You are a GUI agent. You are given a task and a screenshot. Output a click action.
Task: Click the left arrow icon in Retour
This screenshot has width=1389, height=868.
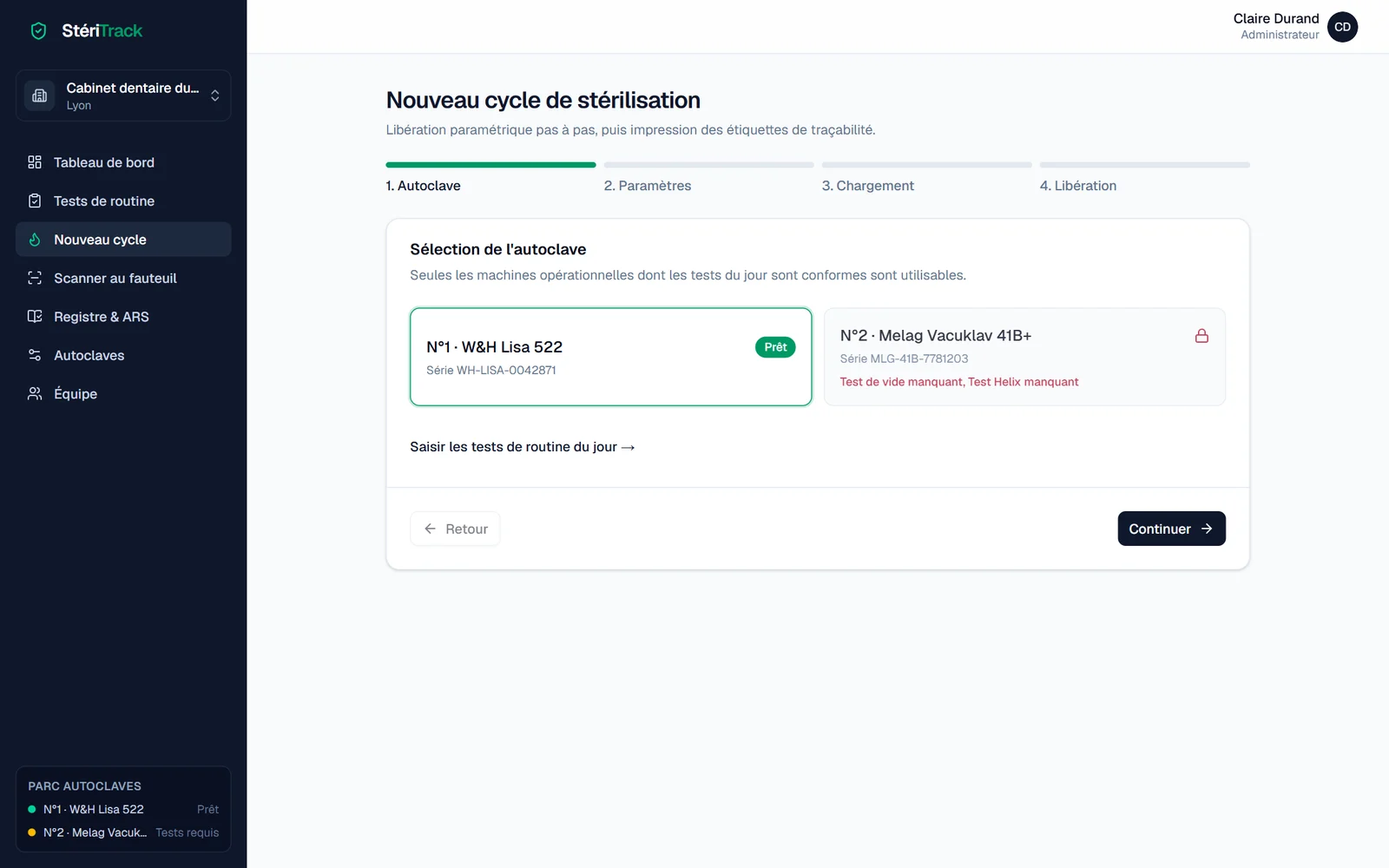click(x=430, y=529)
